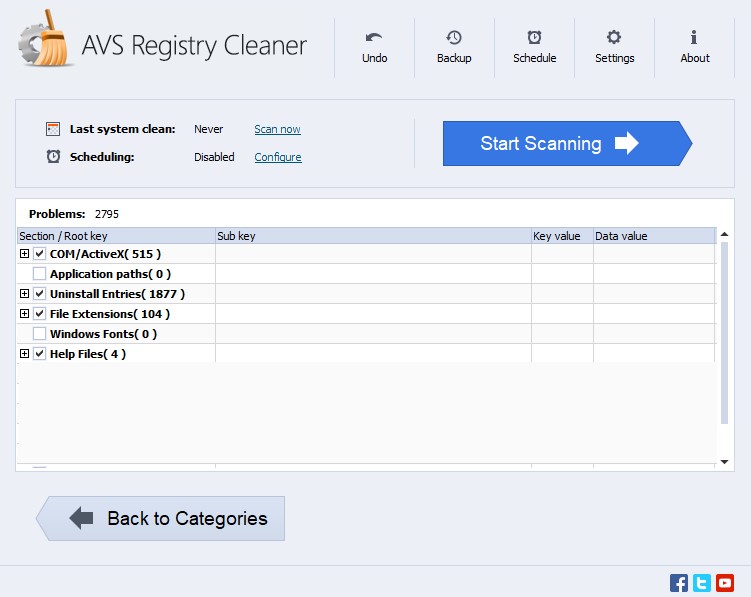This screenshot has width=751, height=597.
Task: Select the Application paths( 0 ) row label
Action: click(110, 274)
